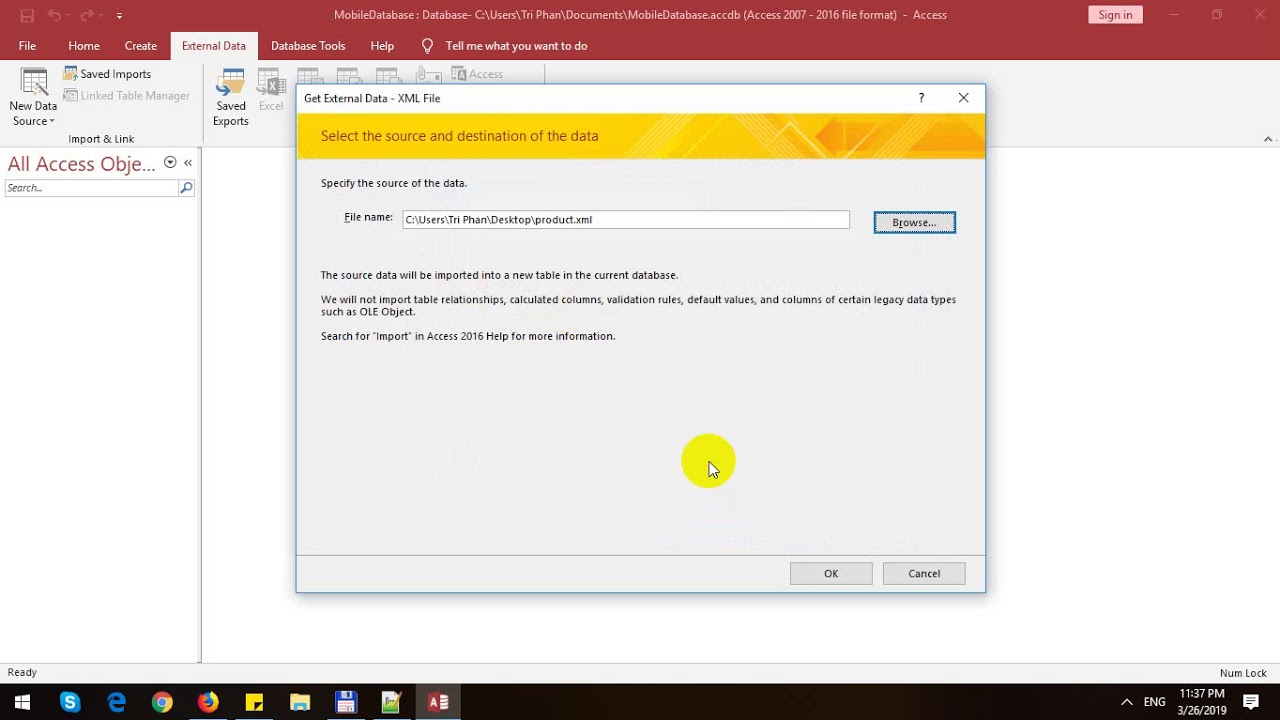Switch to the Create tab
The image size is (1280, 720).
click(x=141, y=46)
